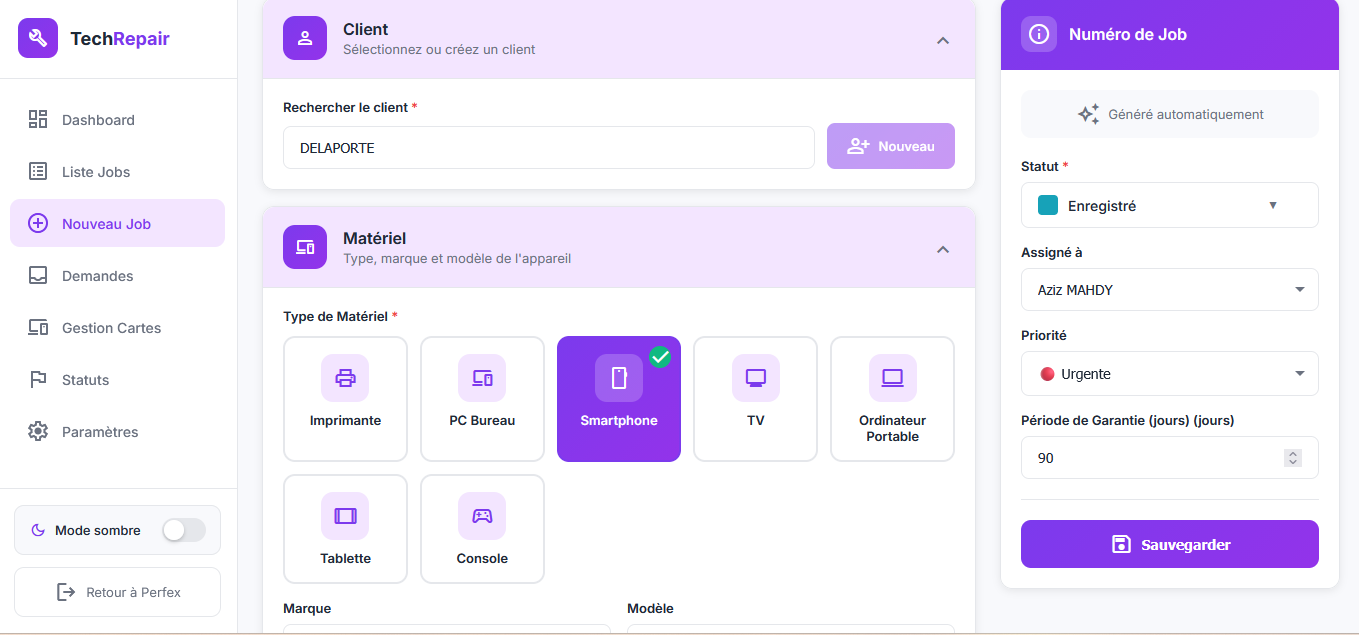This screenshot has width=1359, height=635.
Task: Click the Nouveau client button
Action: 890,146
